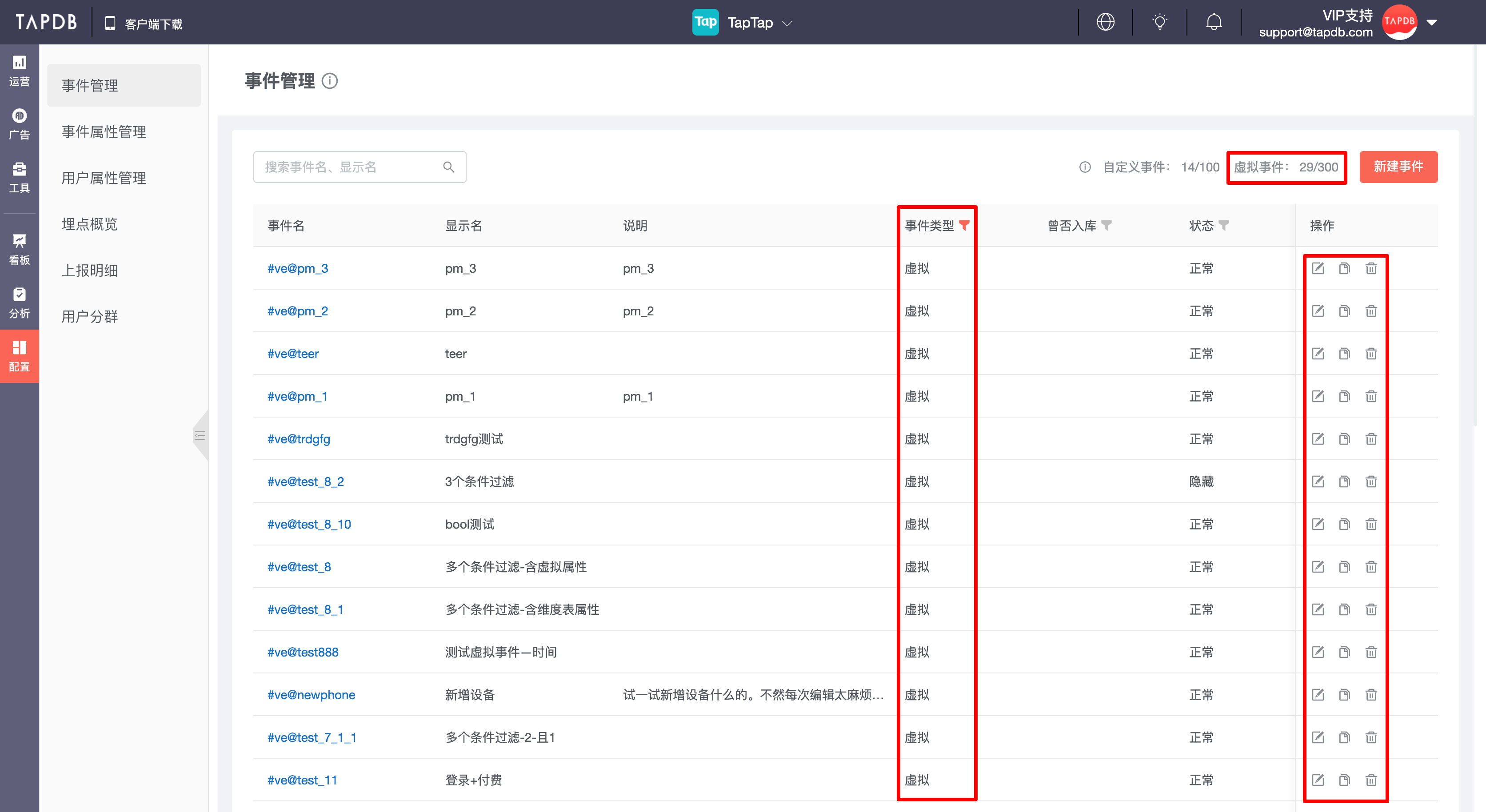Copy the #ve@trdgfg event
This screenshot has height=812, width=1486.
coord(1344,439)
